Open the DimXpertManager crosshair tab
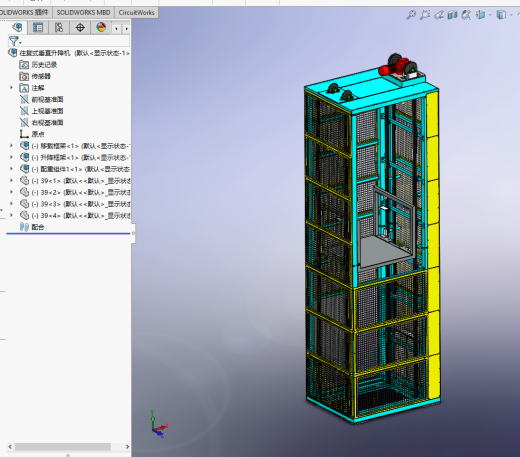Viewport: 520px width, 457px height. click(80, 27)
